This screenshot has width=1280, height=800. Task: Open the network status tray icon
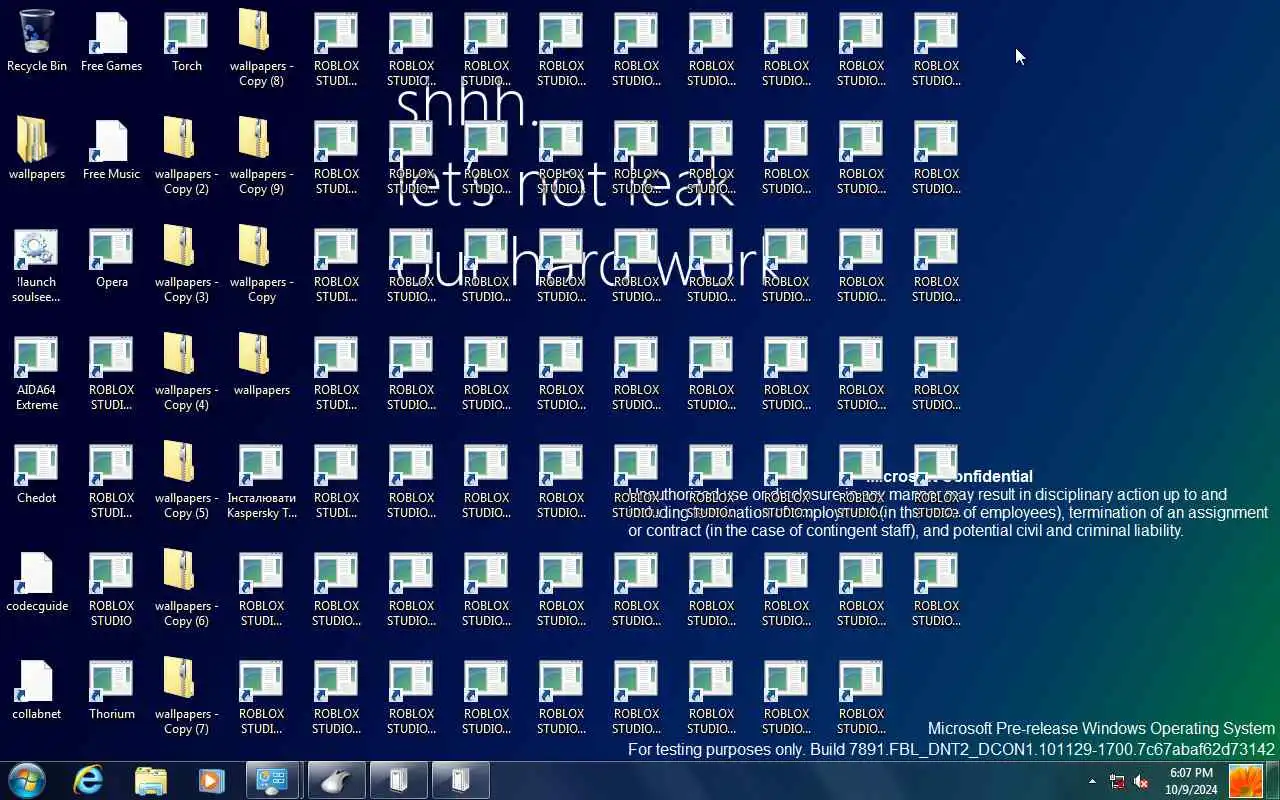click(x=1117, y=781)
